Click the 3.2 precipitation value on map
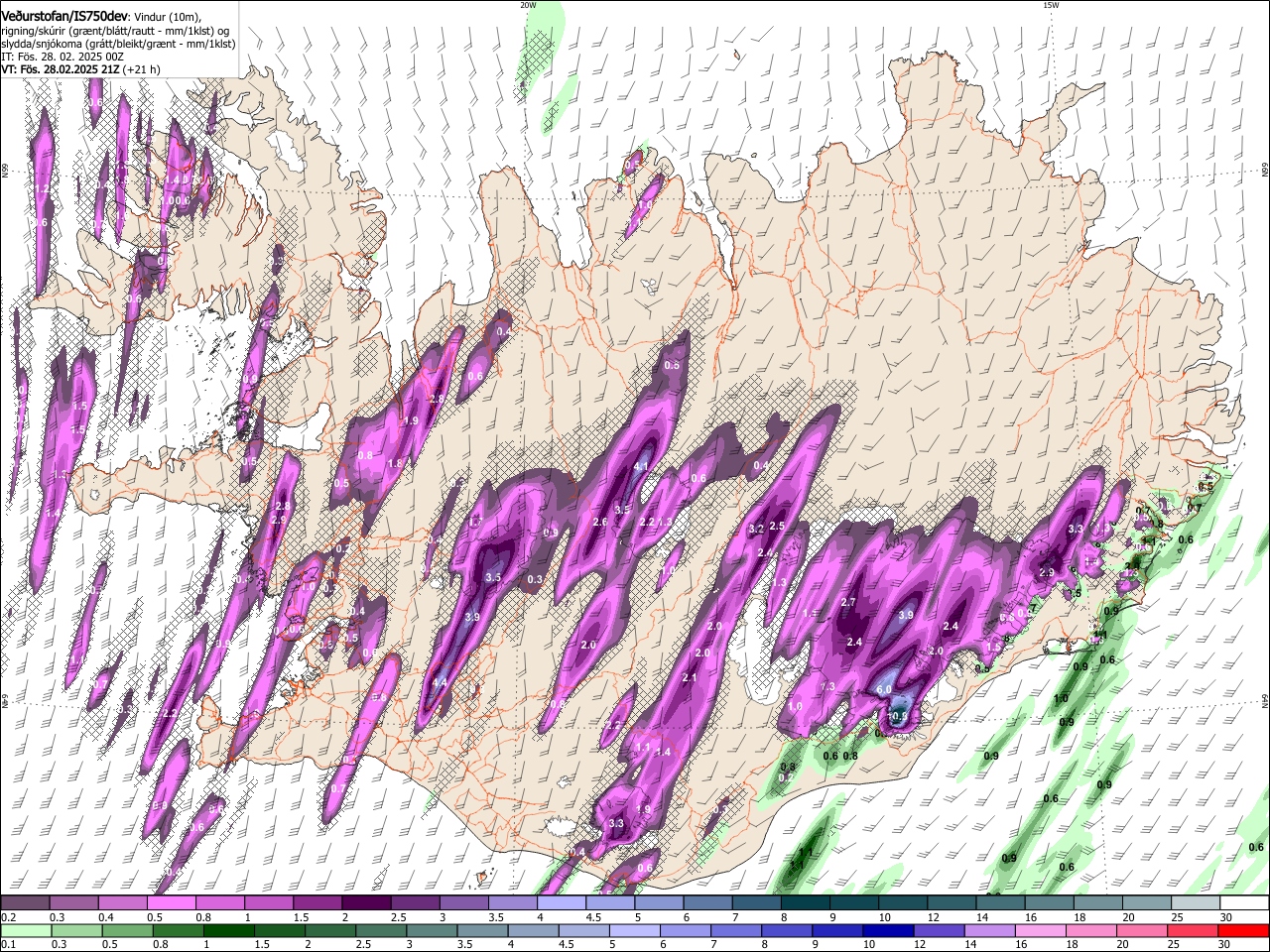This screenshot has width=1270, height=952. coord(756,529)
